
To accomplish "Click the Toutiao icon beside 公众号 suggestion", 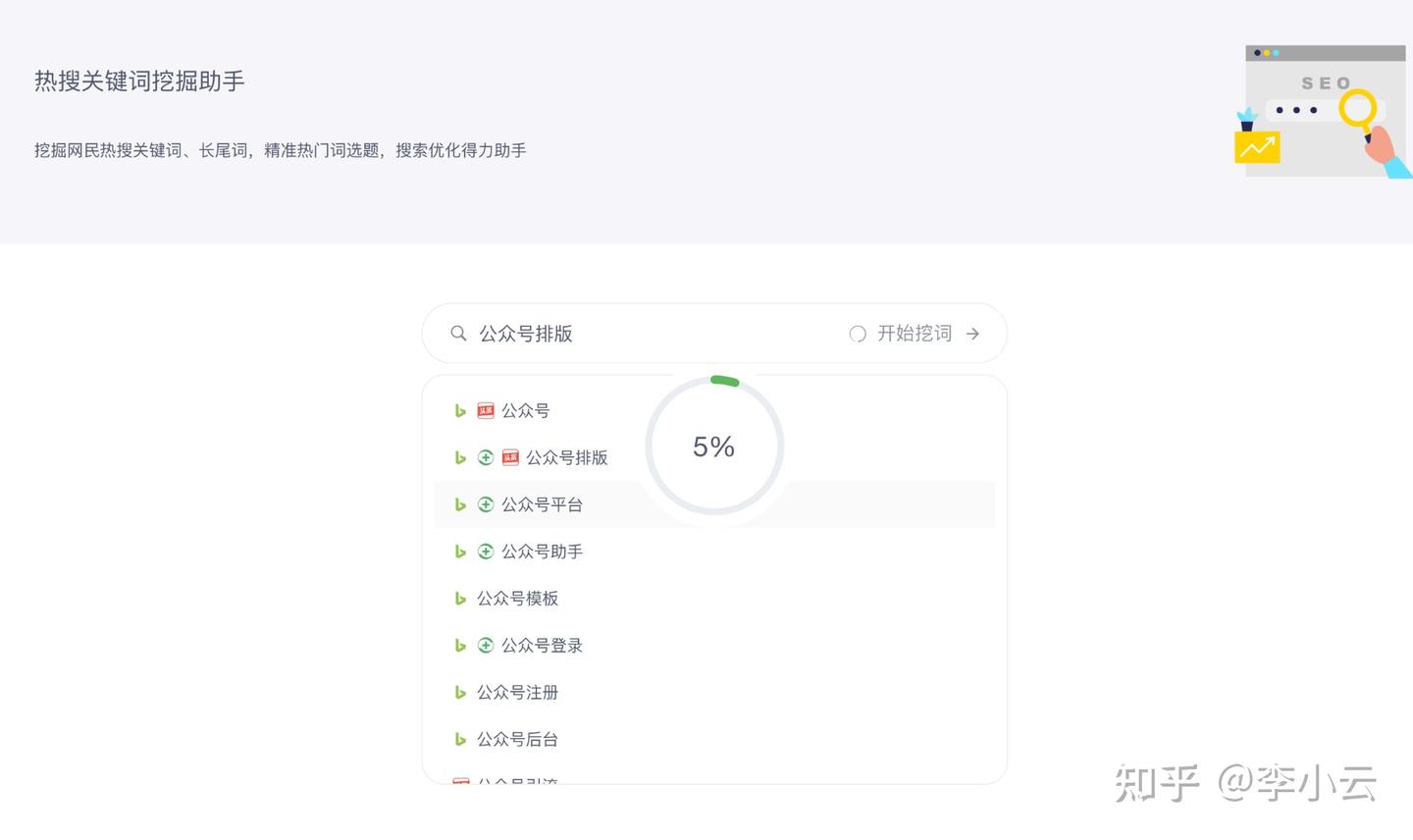I will pyautogui.click(x=486, y=411).
